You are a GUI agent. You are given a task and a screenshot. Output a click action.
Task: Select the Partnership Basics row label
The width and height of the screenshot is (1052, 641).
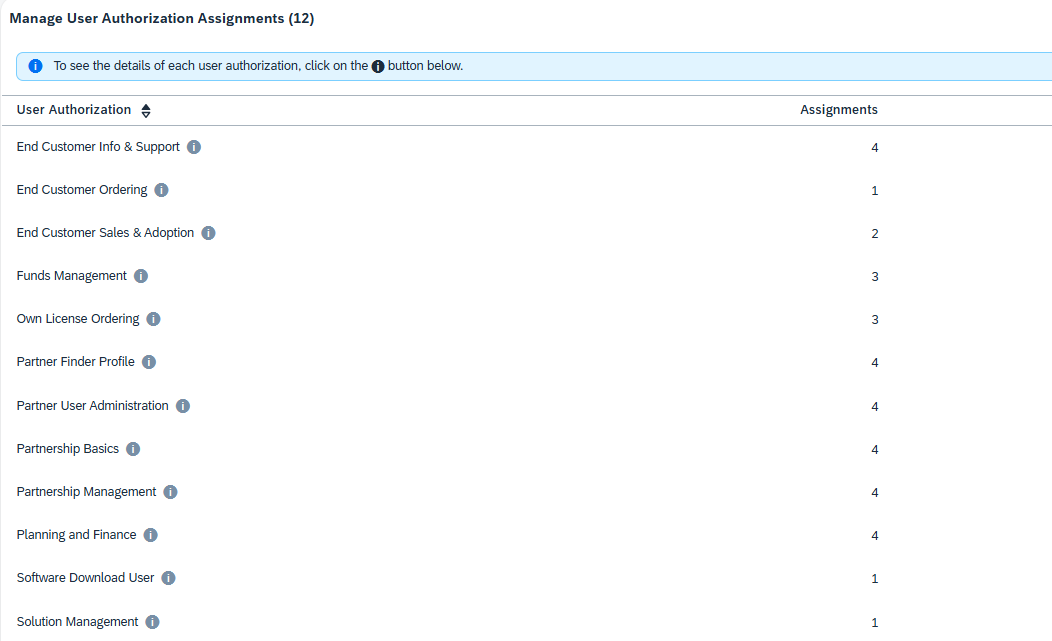68,449
